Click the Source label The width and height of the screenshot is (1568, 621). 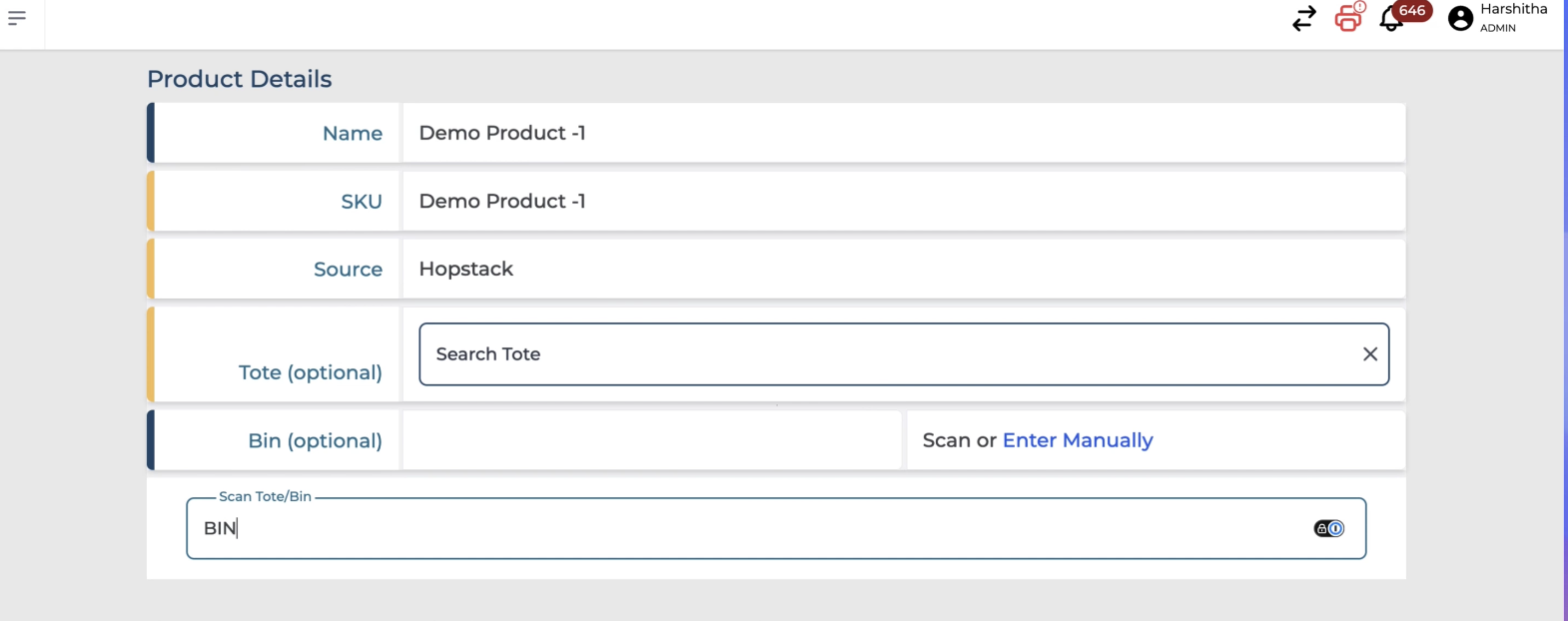click(x=349, y=269)
